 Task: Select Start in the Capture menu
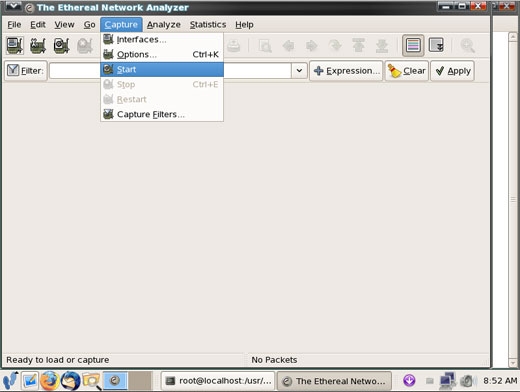click(162, 69)
